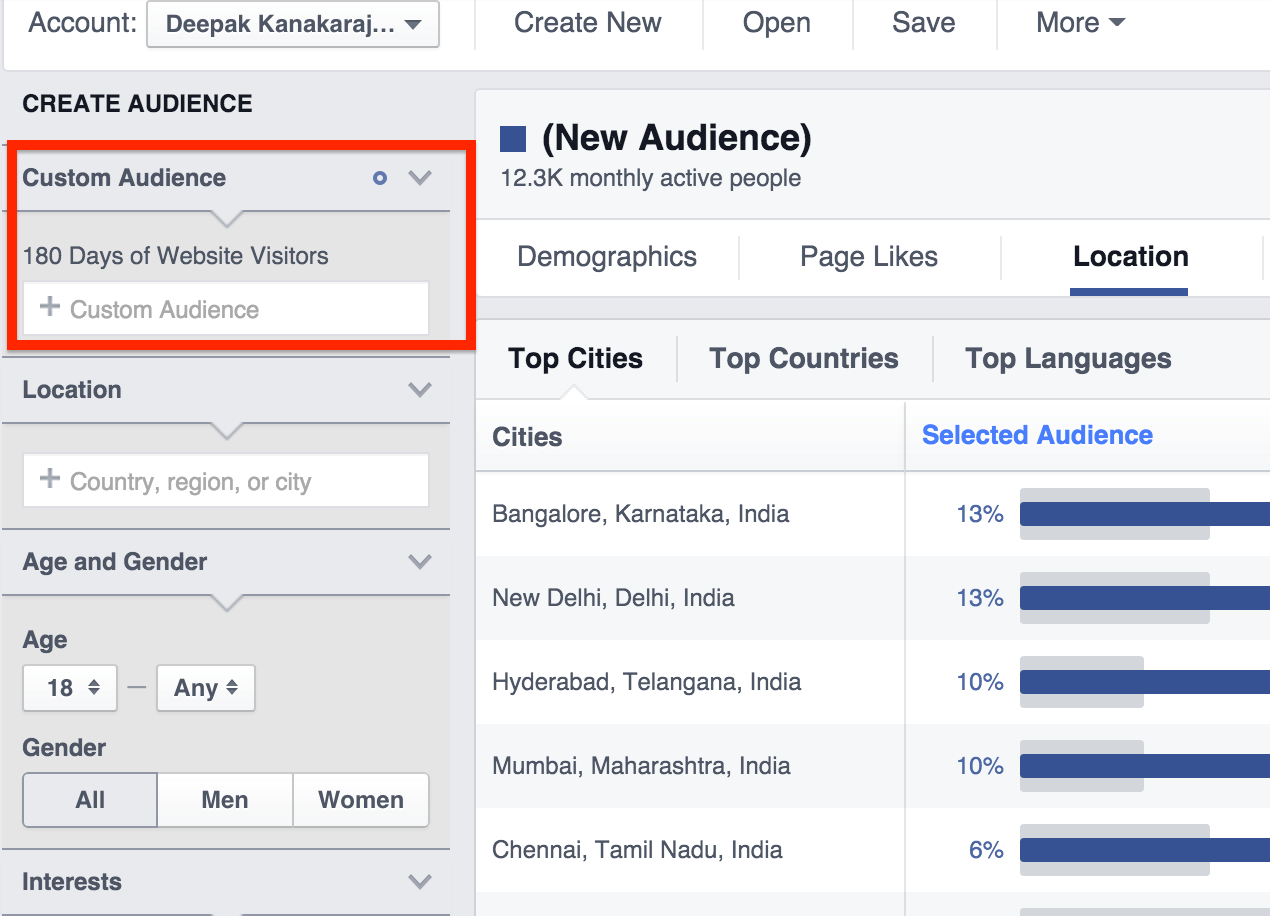This screenshot has width=1270, height=916.
Task: Click the Selected Audience link
Action: 1035,435
